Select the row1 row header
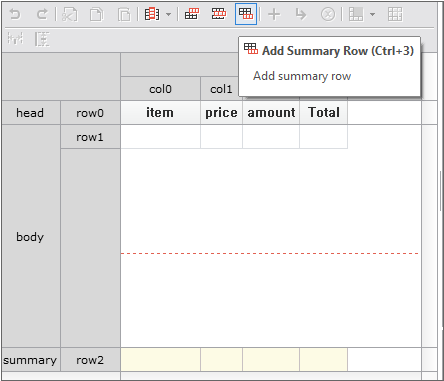The width and height of the screenshot is (444, 381). click(90, 137)
